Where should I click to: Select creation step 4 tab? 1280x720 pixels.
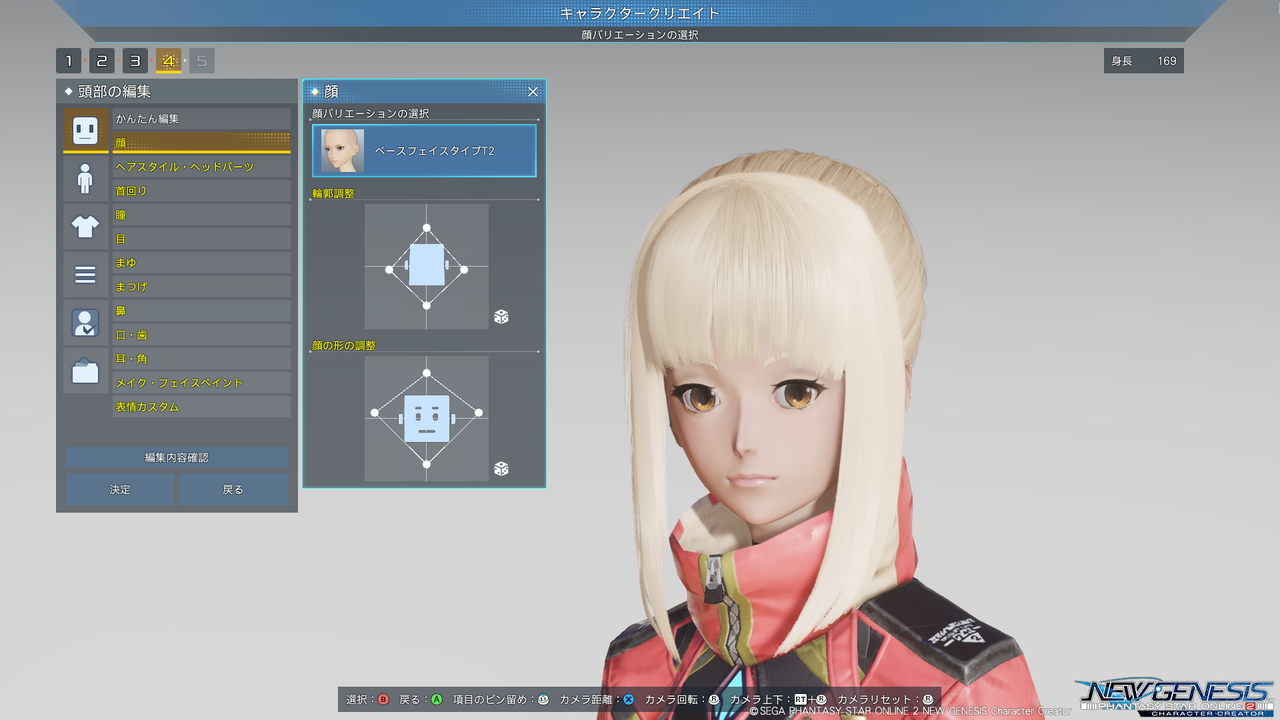168,61
